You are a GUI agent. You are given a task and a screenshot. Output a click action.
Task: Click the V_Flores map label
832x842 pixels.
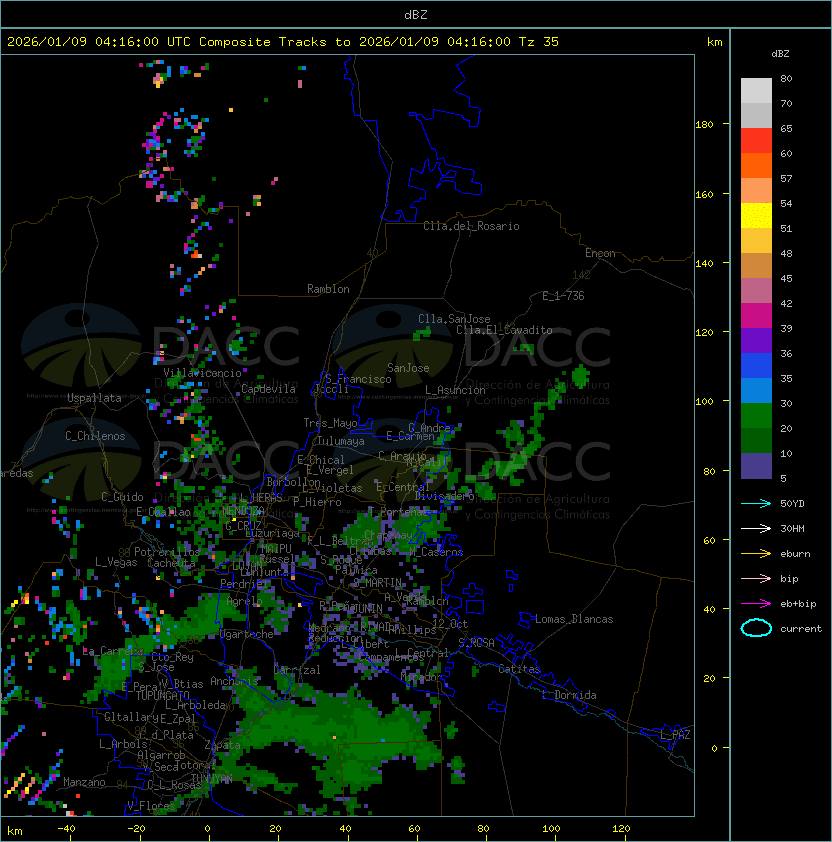click(151, 805)
